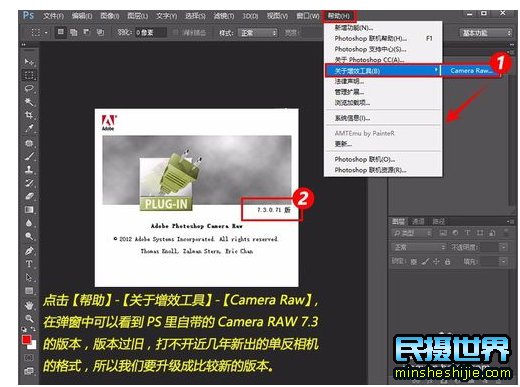520x387 pixels.
Task: Select the Gradient tool
Action: point(29,210)
